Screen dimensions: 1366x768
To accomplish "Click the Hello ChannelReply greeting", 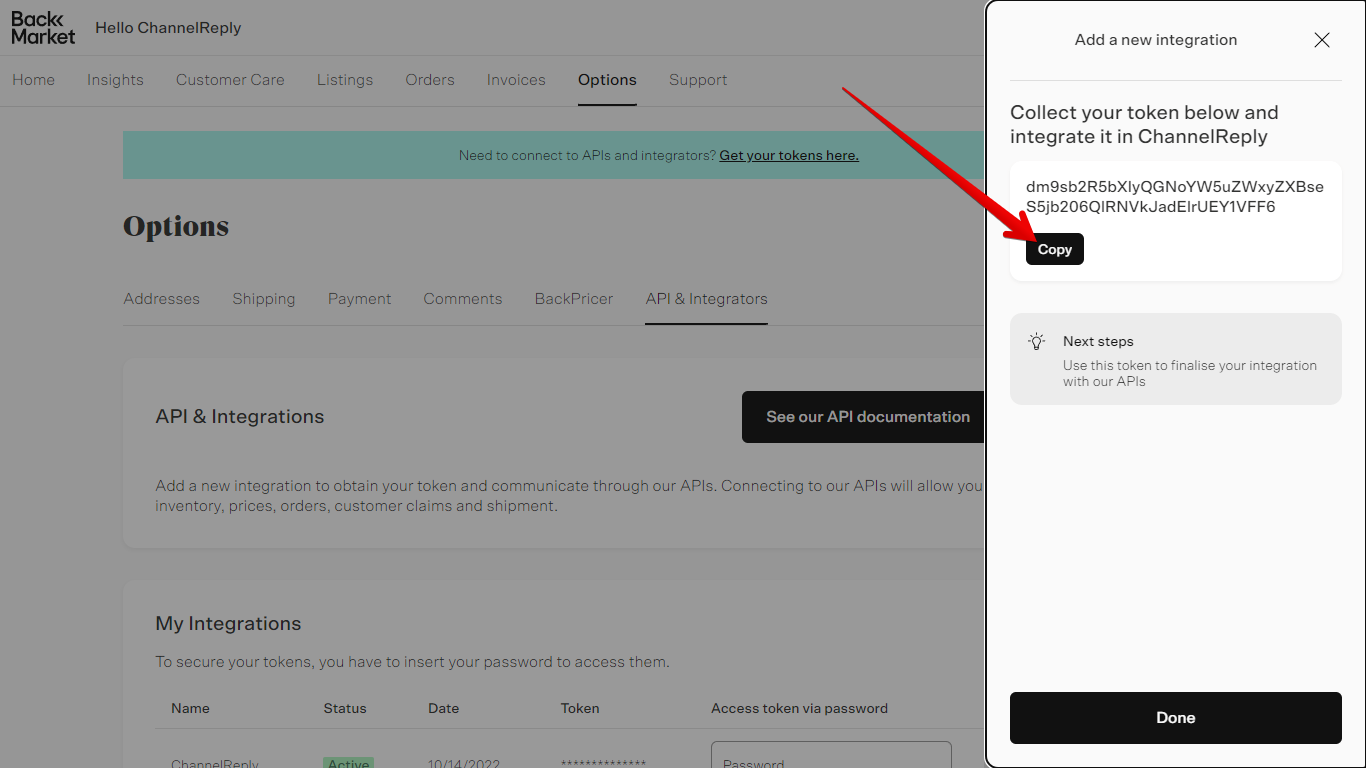I will pyautogui.click(x=168, y=28).
